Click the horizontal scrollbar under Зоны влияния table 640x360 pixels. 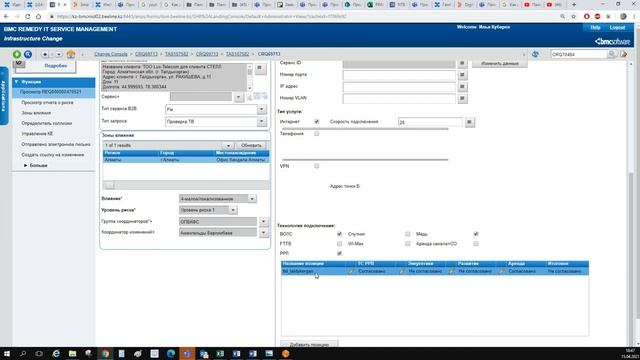point(186,185)
